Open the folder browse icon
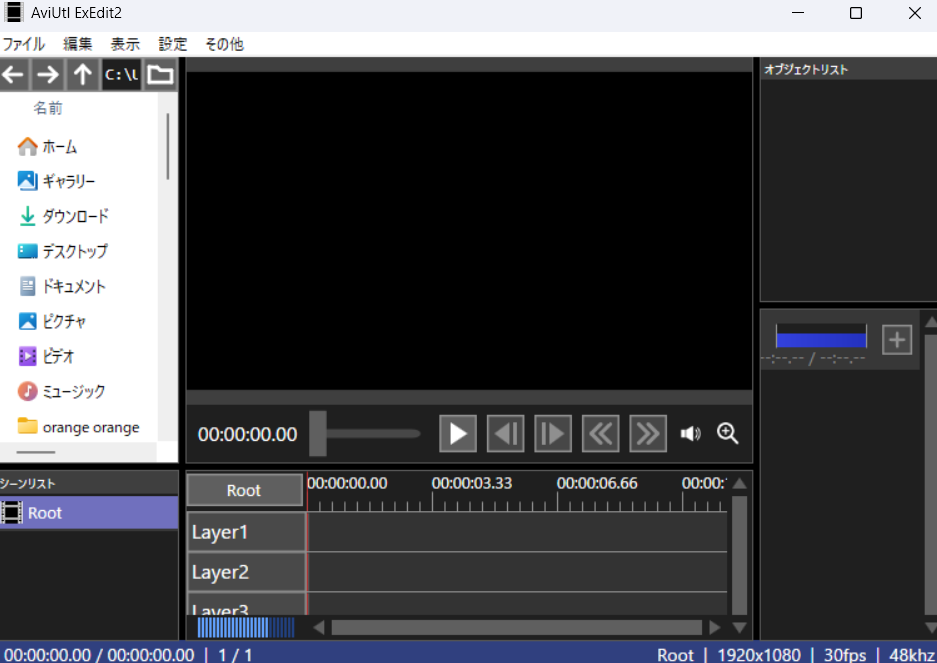The image size is (937, 663). 160,75
